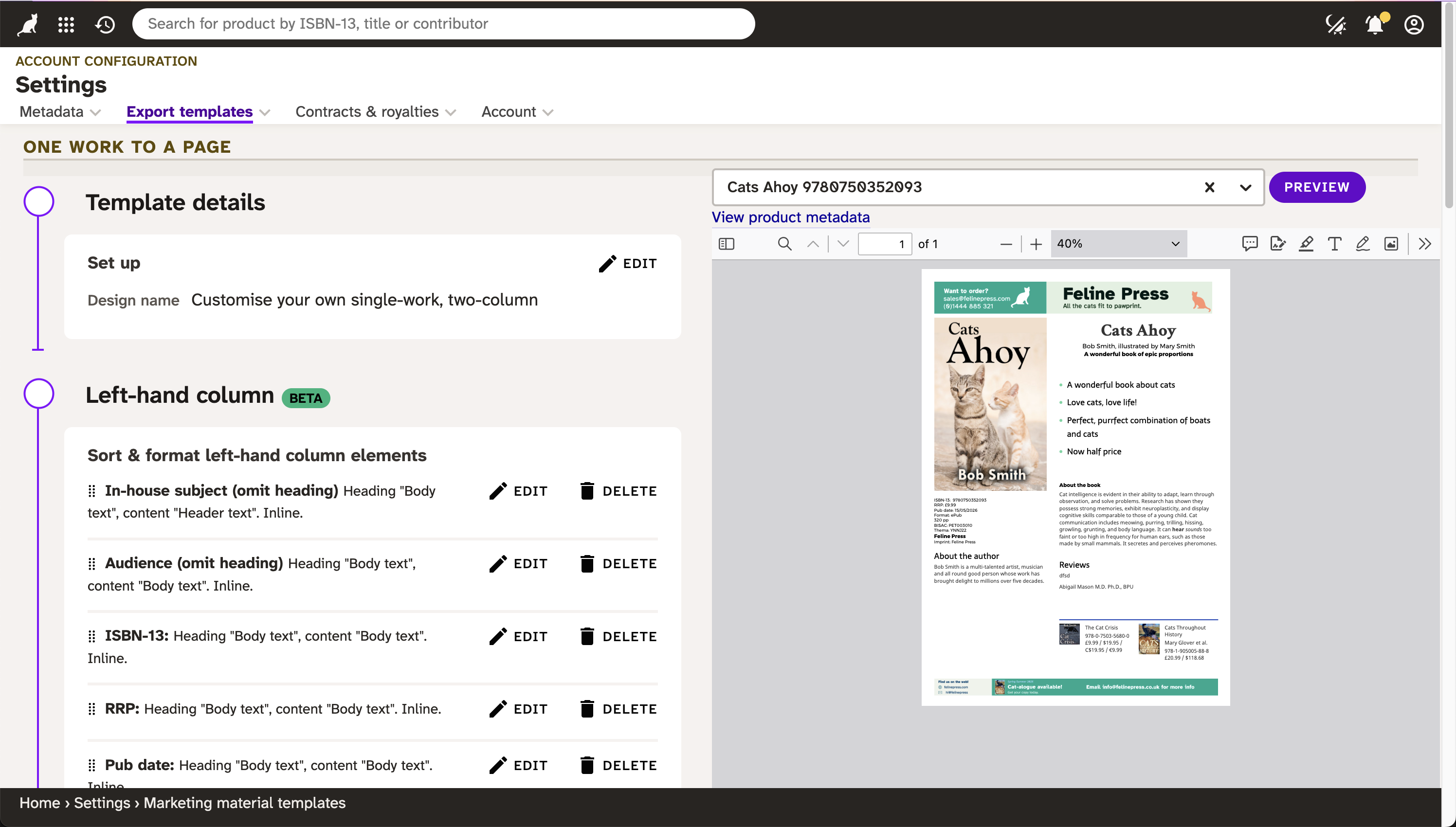Open the apps grid menu icon

66,24
